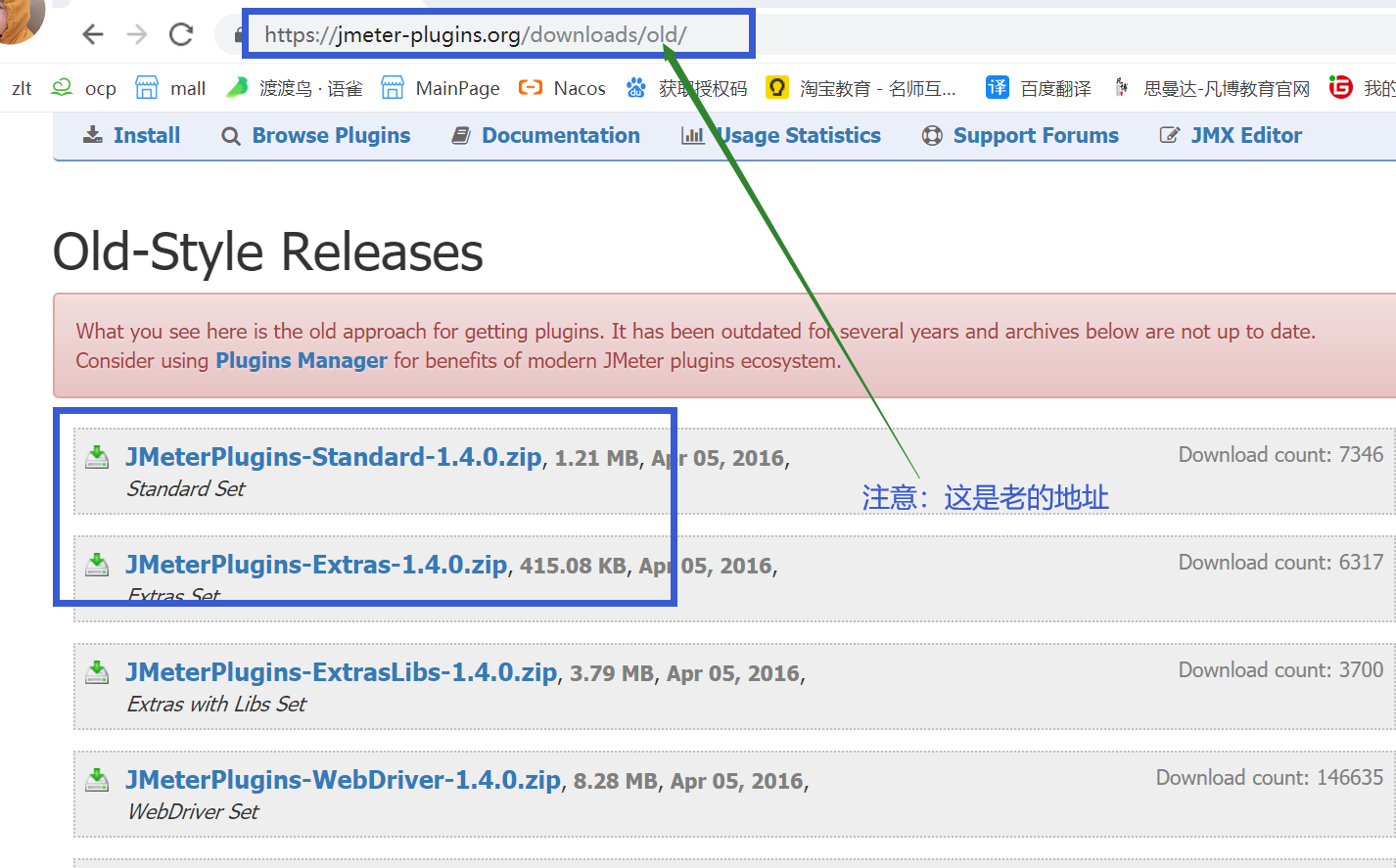The image size is (1396, 868).
Task: Select Browse Plugins in the navigation bar
Action: 330,135
